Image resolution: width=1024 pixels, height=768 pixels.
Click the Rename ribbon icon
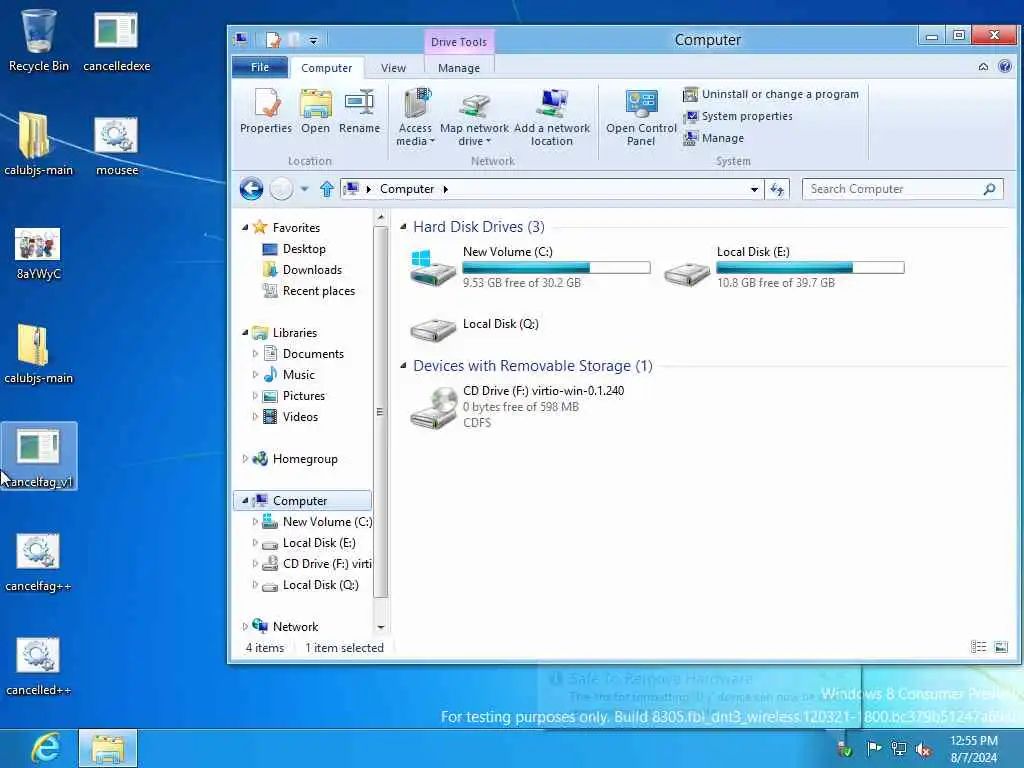point(359,111)
